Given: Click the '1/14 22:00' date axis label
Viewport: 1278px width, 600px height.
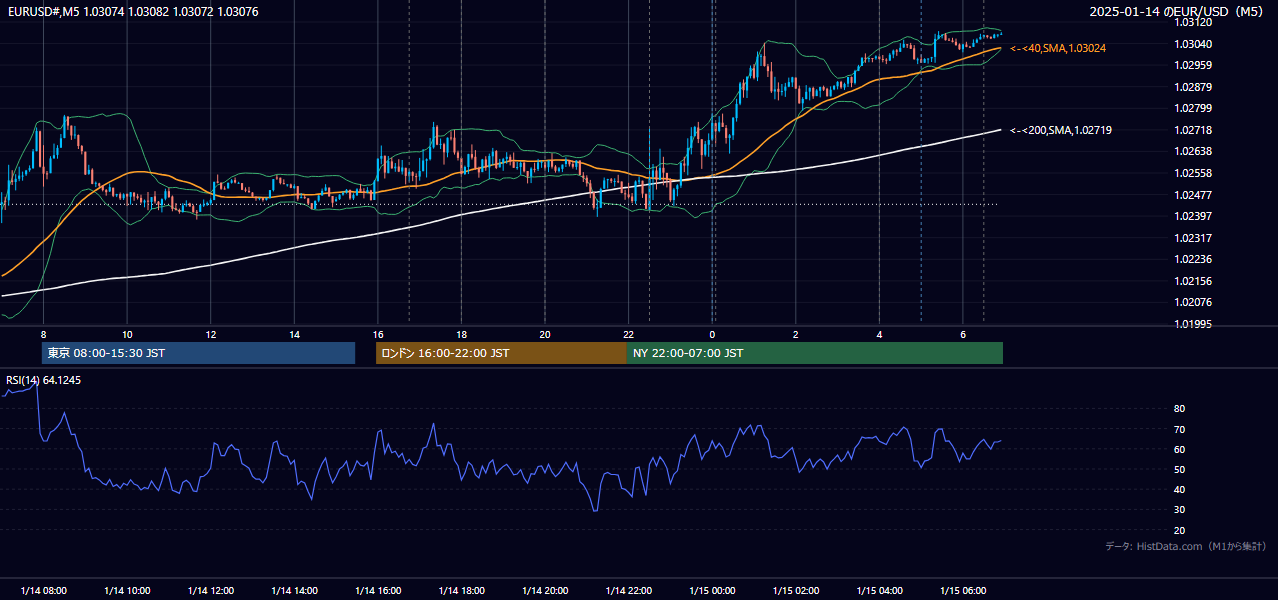Looking at the screenshot, I should click(x=628, y=591).
